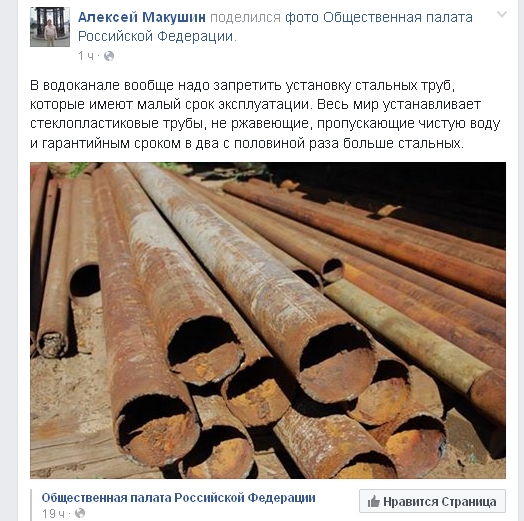
Task: Click the Алексей Макушин name link
Action: coord(142,17)
